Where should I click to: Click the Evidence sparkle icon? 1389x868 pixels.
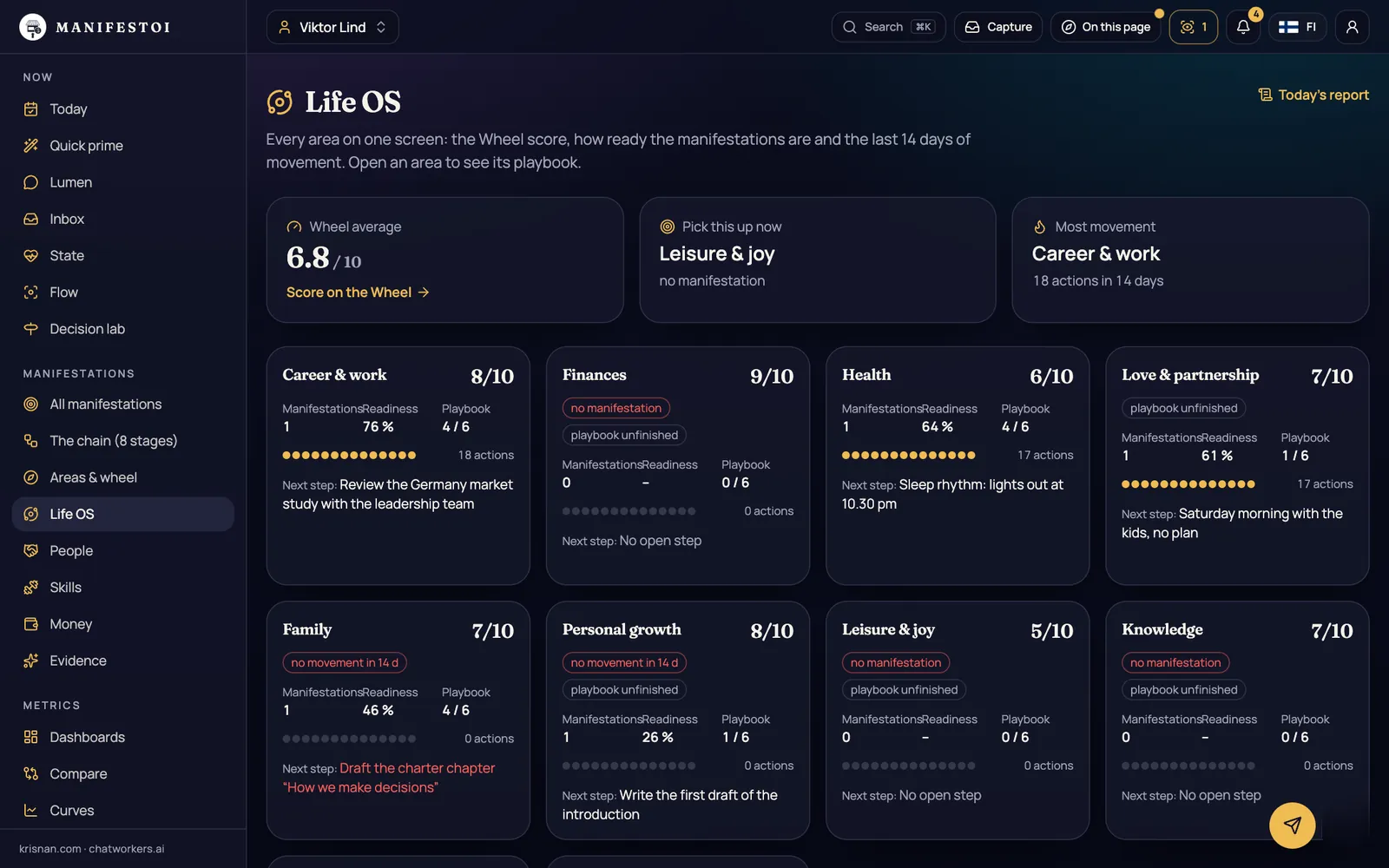coord(31,661)
